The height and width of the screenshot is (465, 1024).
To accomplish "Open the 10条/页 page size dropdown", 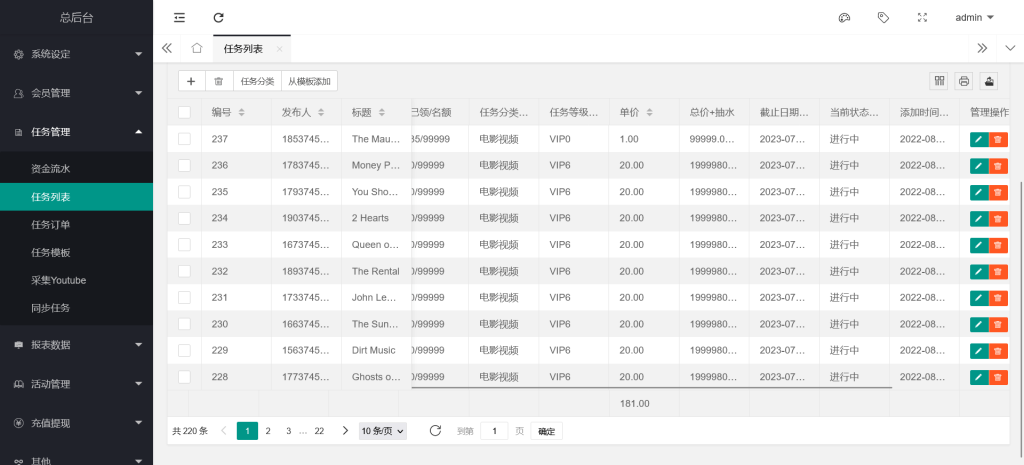I will click(x=383, y=431).
